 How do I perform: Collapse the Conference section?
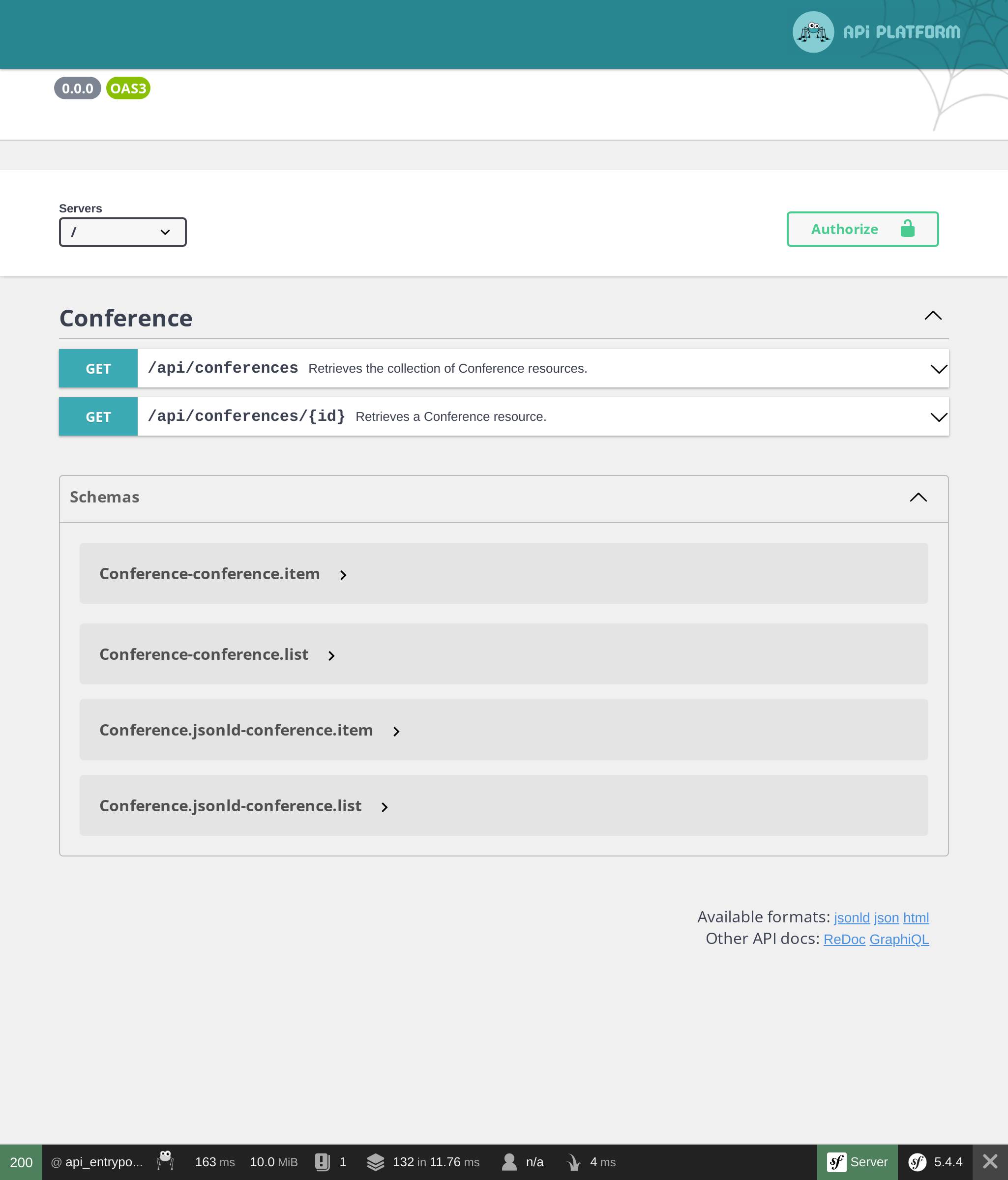[932, 316]
